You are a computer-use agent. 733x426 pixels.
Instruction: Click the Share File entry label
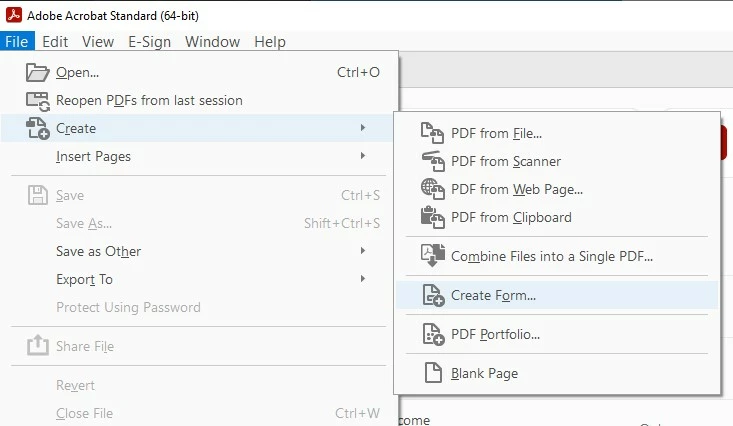(85, 347)
